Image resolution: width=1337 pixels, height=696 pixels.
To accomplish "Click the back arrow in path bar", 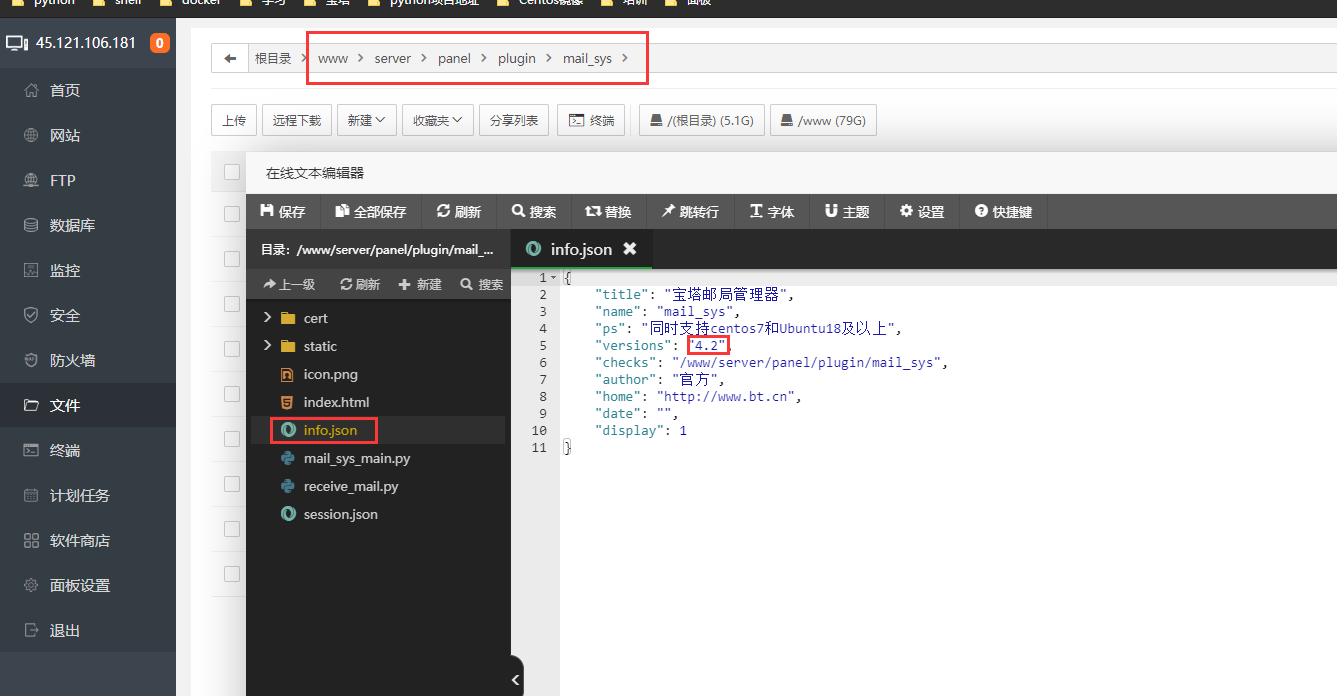I will (230, 59).
